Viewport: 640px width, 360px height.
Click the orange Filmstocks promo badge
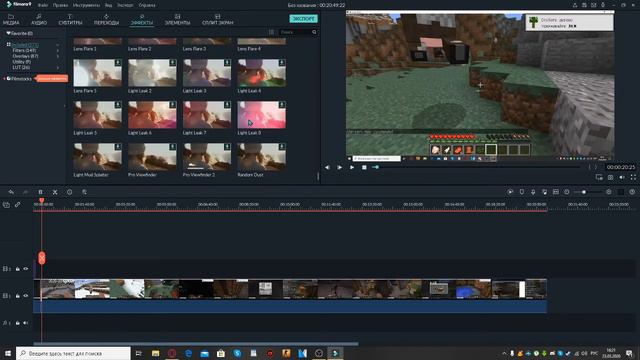click(x=52, y=78)
